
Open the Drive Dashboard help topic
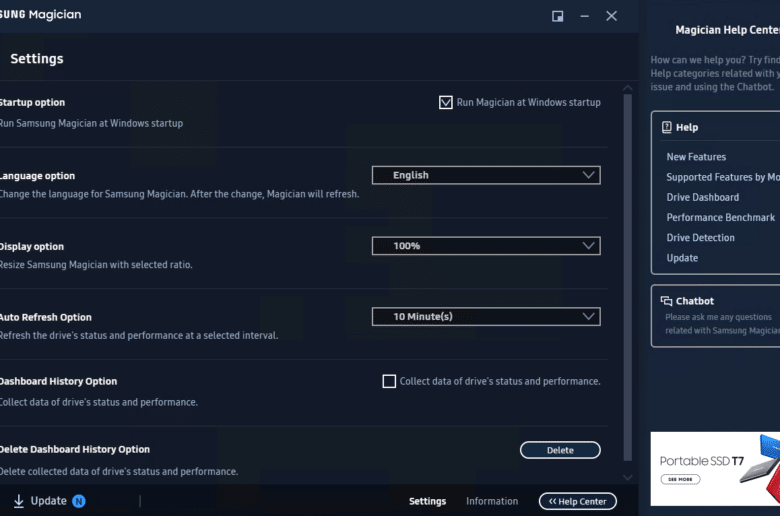coord(702,198)
